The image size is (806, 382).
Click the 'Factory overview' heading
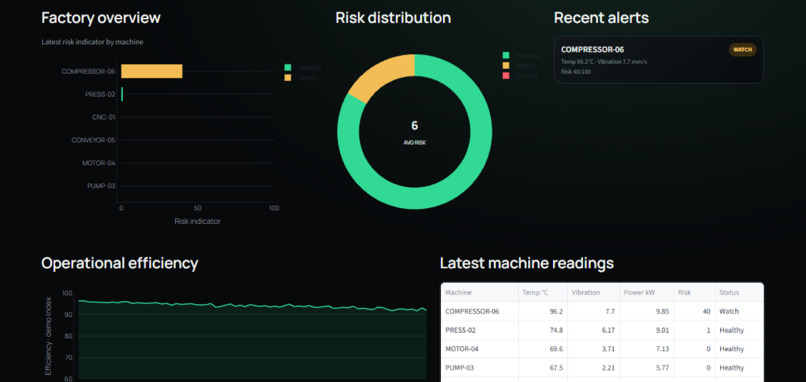click(x=101, y=18)
